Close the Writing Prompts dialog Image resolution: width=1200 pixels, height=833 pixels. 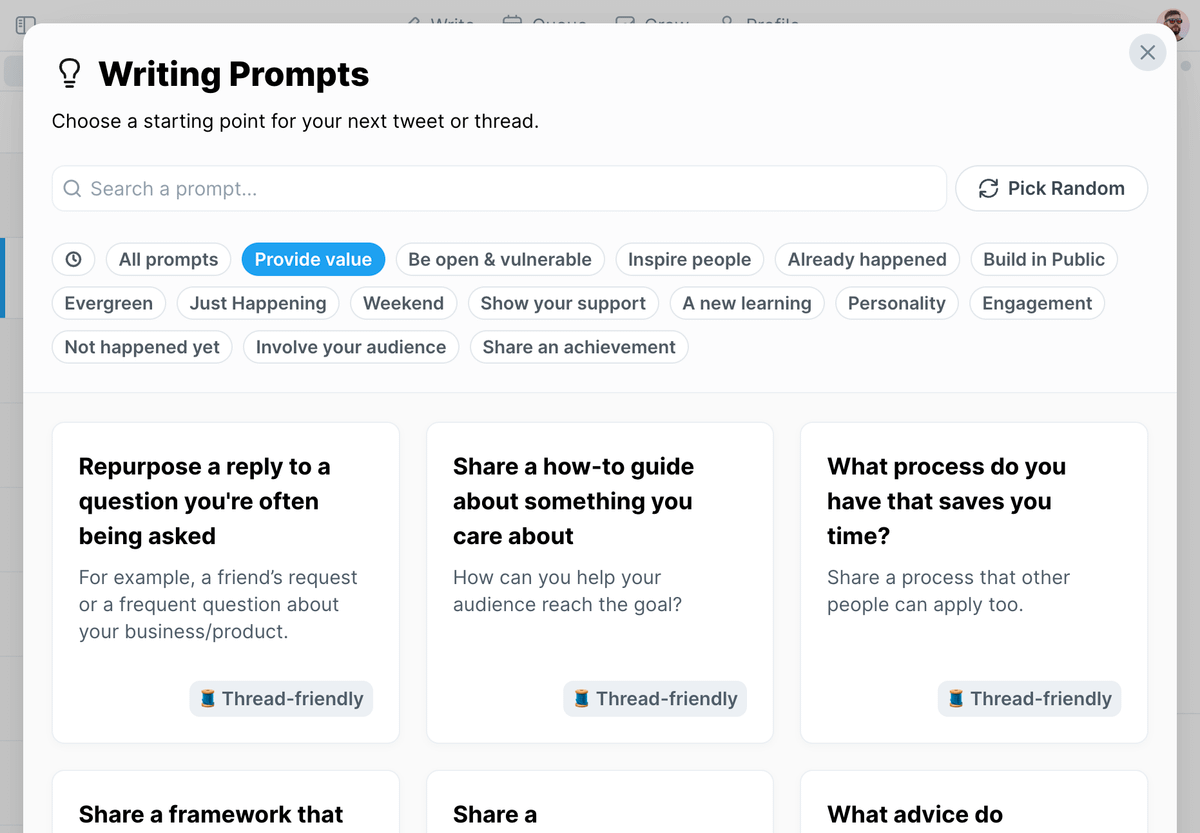pyautogui.click(x=1147, y=53)
